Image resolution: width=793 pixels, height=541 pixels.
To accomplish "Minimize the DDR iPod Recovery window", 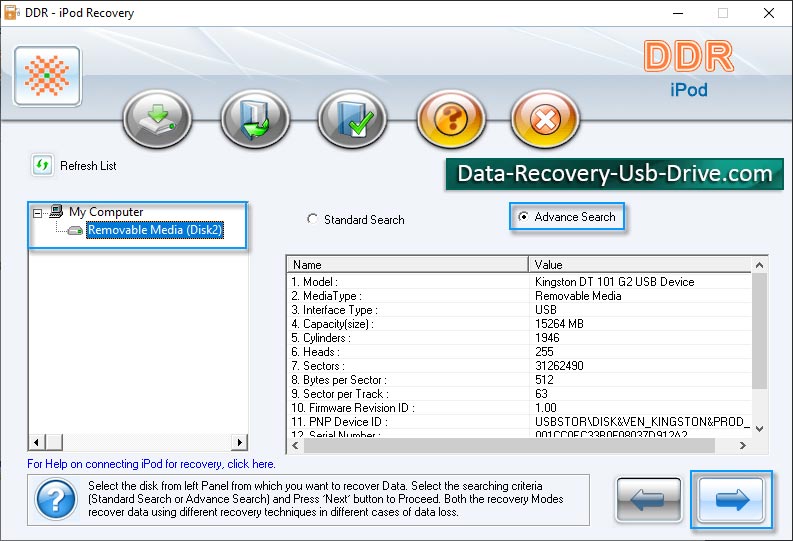I will [x=678, y=13].
